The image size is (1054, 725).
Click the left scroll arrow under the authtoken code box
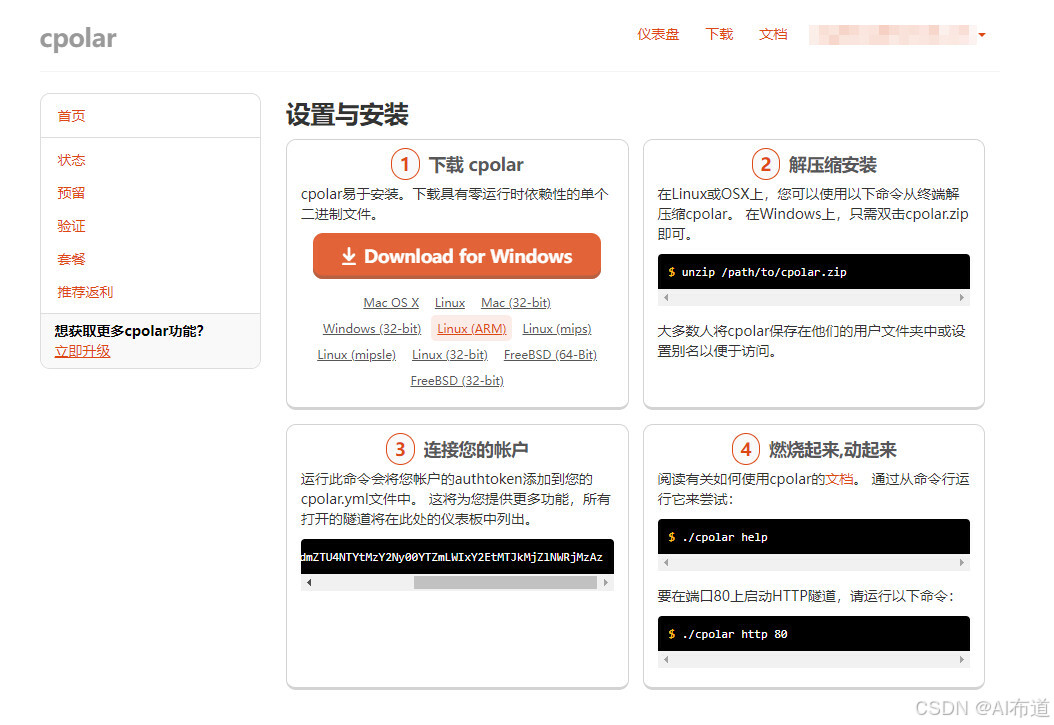308,581
